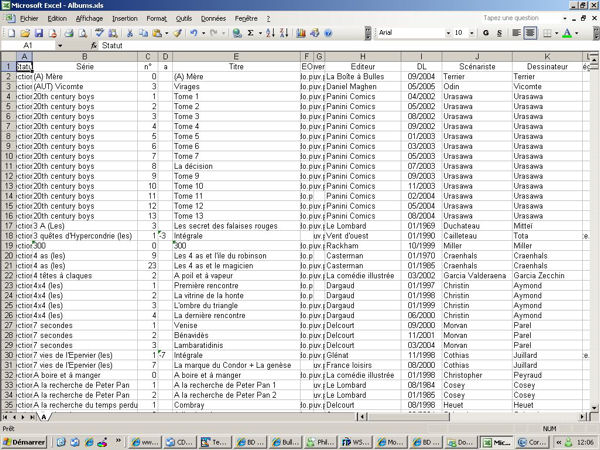Toggle center alignment

(x=530, y=33)
